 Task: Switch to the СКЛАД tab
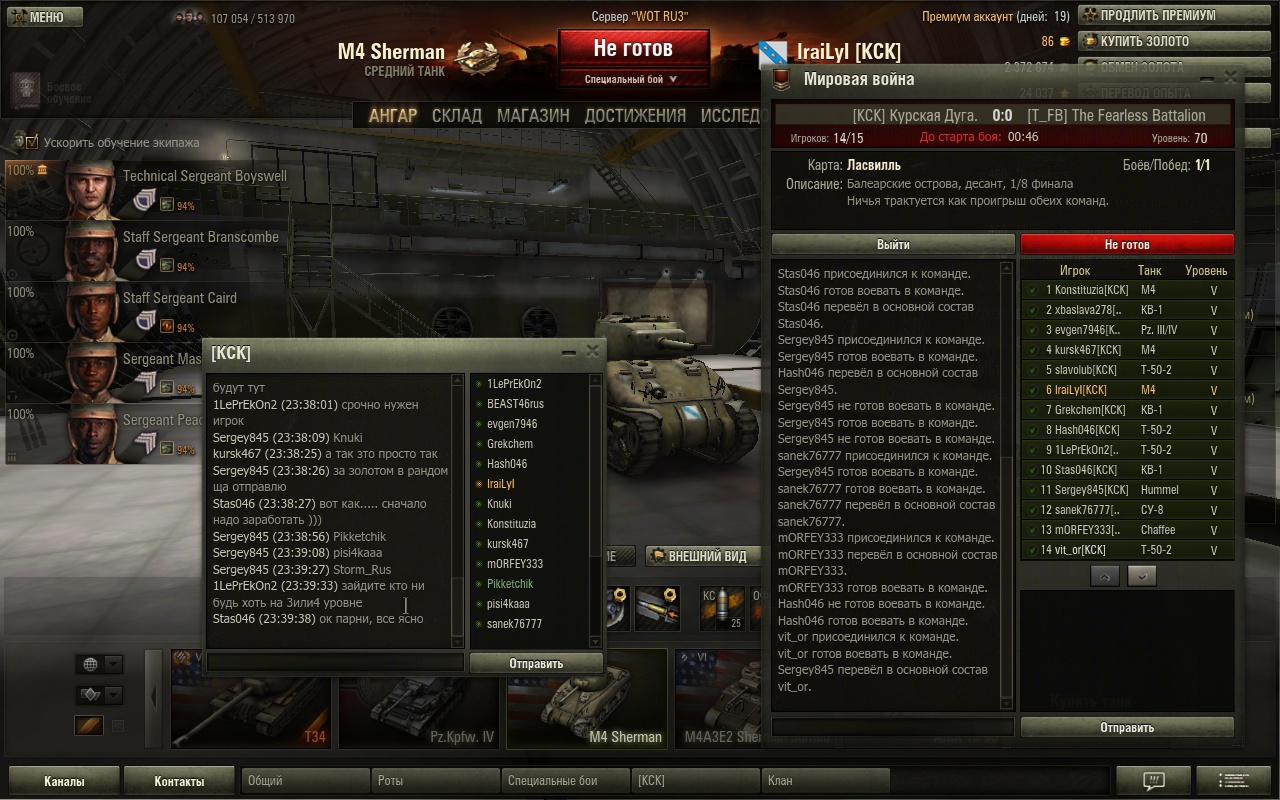click(x=457, y=116)
